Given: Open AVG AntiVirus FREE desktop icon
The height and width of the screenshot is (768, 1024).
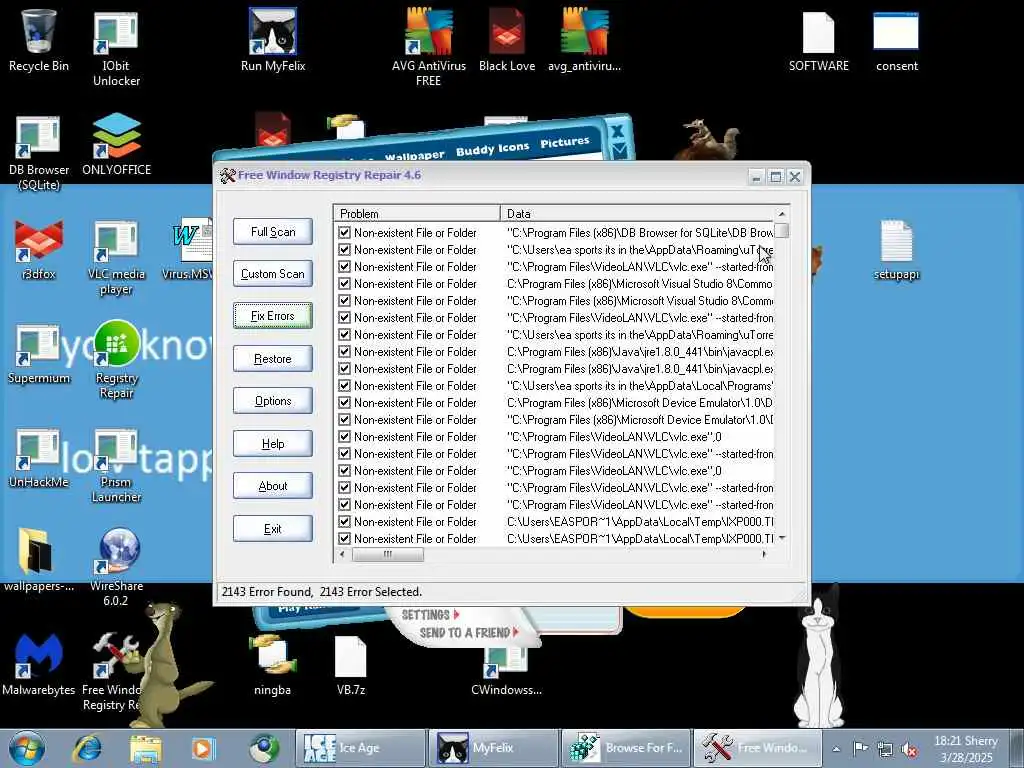Looking at the screenshot, I should 428,48.
